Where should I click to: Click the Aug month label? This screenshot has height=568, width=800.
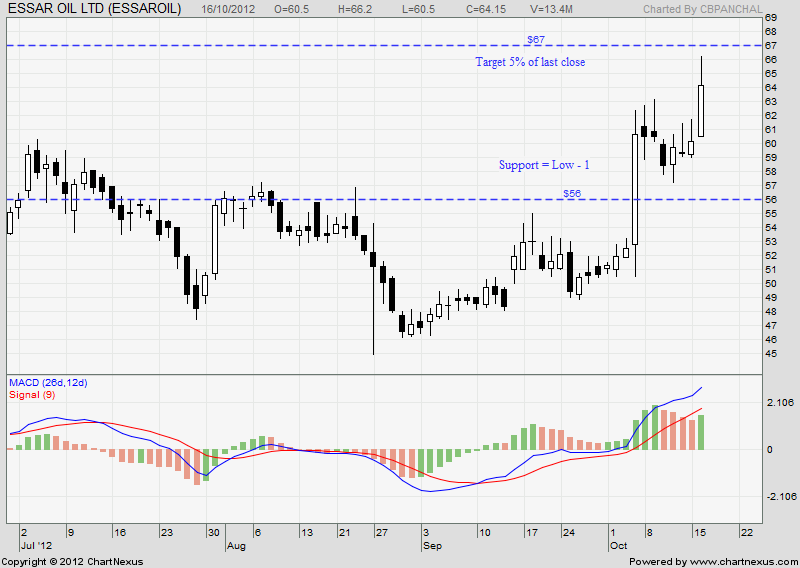[x=236, y=546]
